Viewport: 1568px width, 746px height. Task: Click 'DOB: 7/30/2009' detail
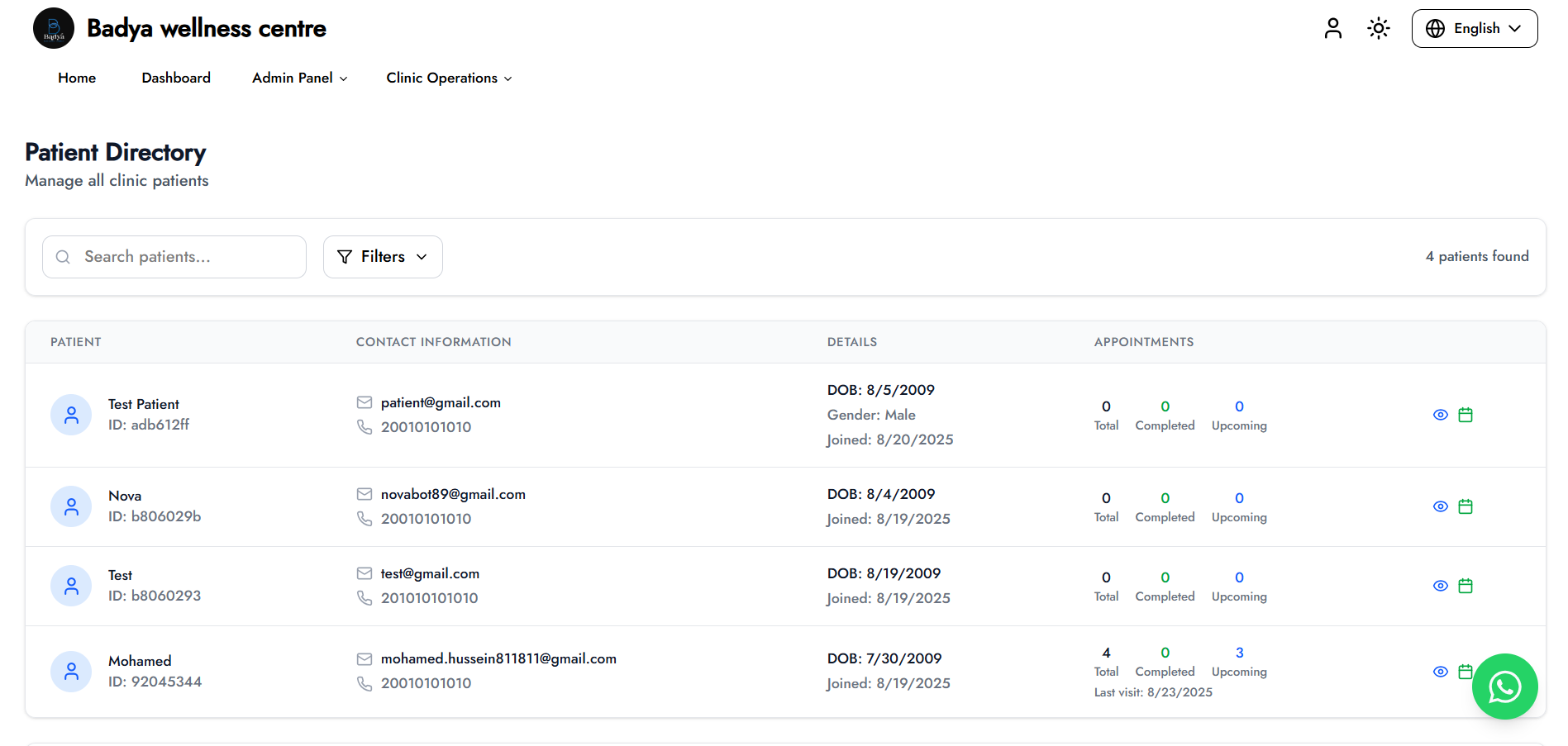pyautogui.click(x=884, y=658)
